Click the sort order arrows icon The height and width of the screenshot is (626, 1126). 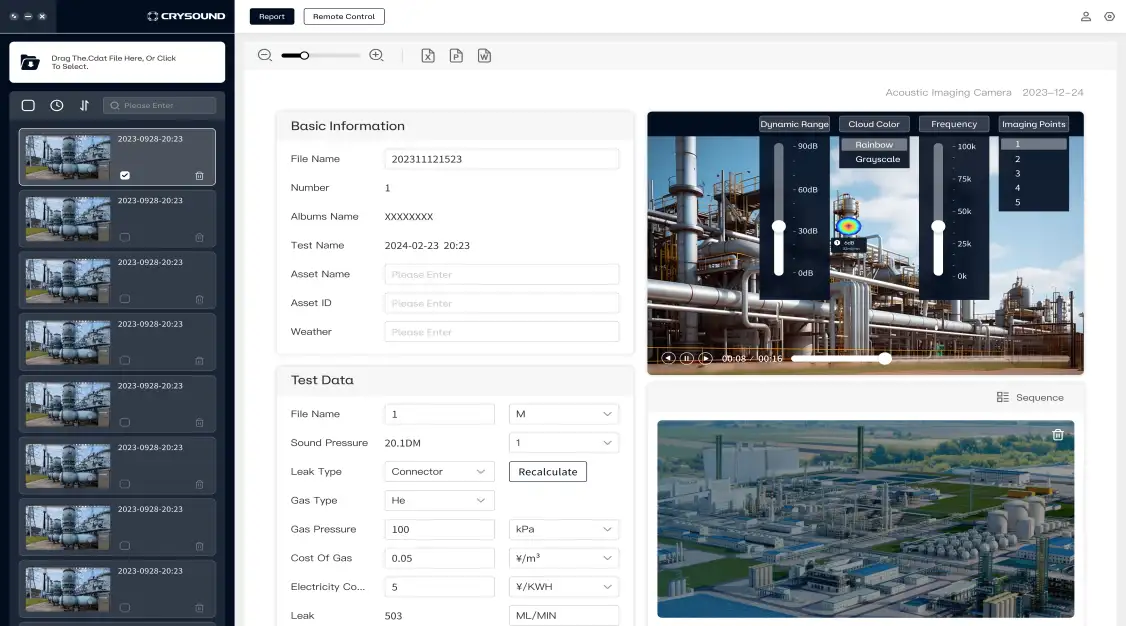click(x=85, y=106)
